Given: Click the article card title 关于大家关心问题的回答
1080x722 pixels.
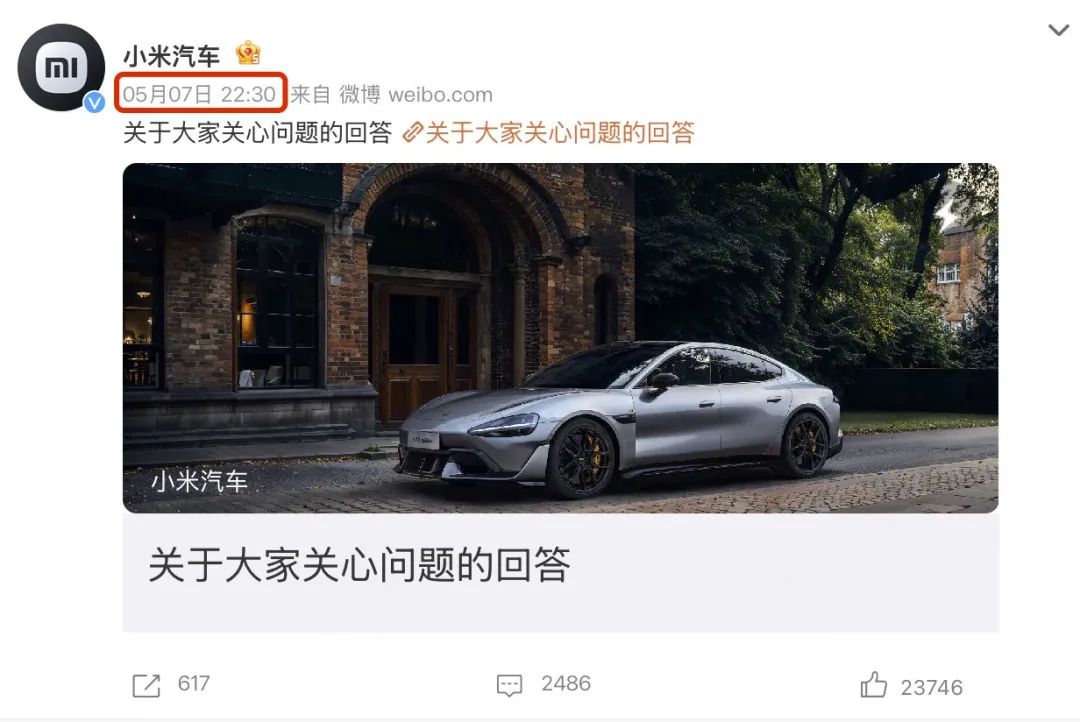Looking at the screenshot, I should 359,565.
